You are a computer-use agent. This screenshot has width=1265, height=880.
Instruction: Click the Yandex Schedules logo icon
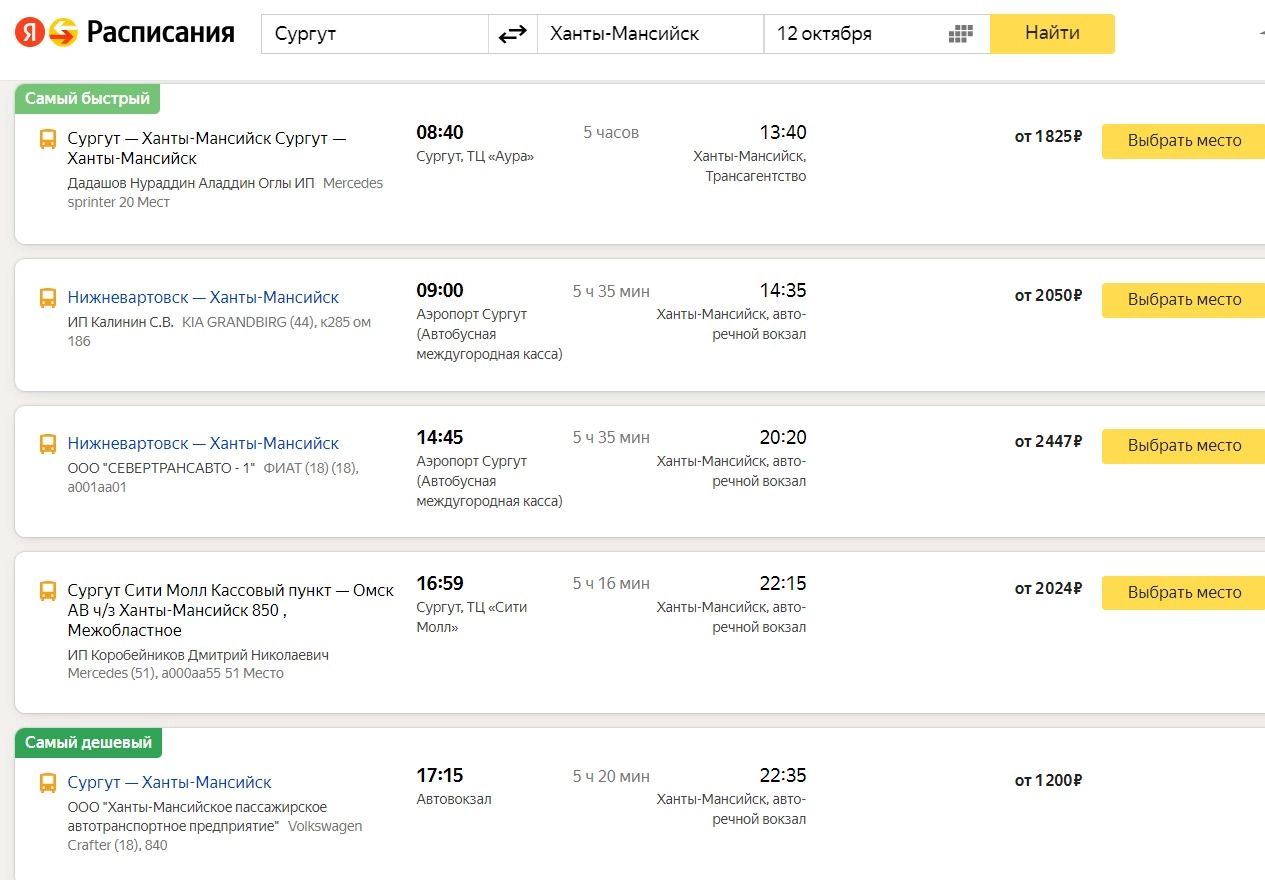pyautogui.click(x=46, y=33)
